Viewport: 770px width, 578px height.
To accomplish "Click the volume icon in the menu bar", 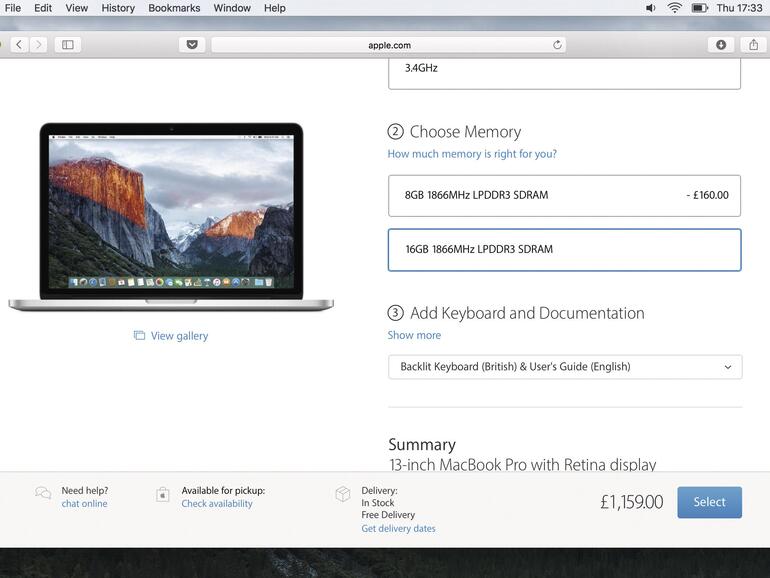I will (650, 8).
